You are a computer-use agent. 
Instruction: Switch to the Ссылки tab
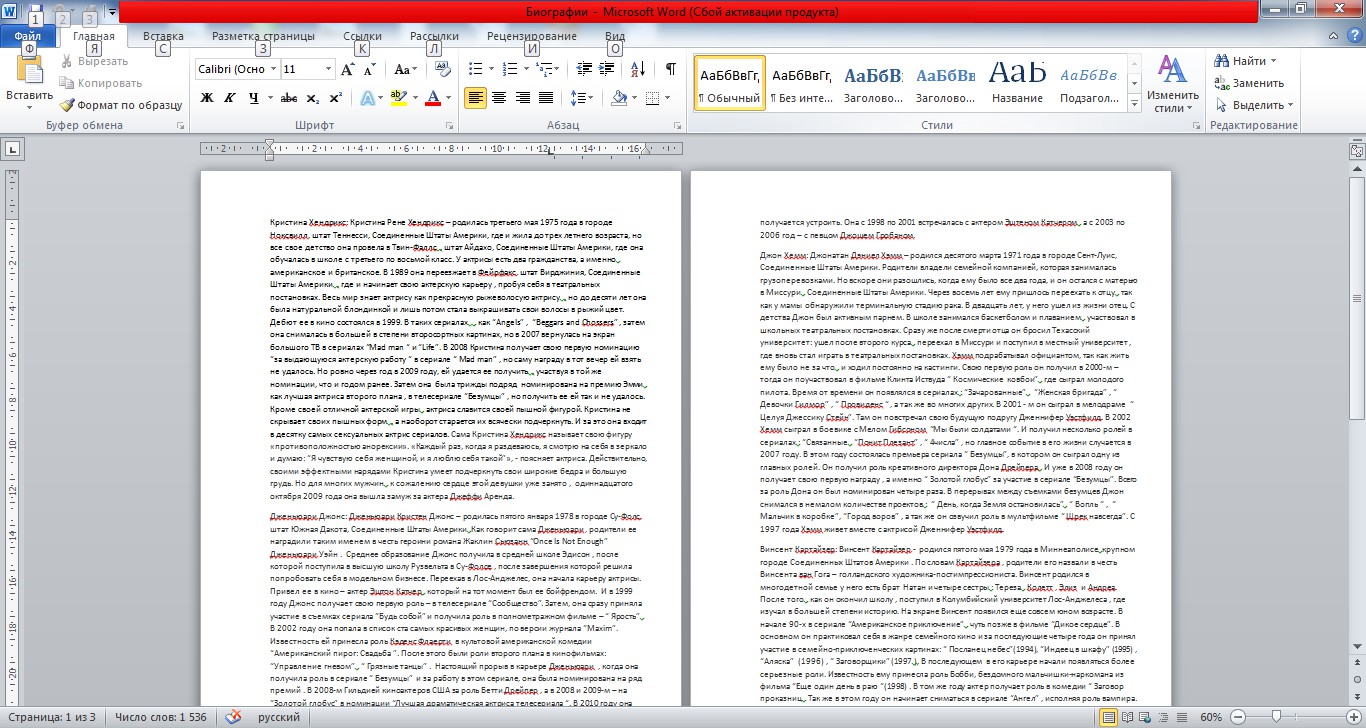point(362,37)
